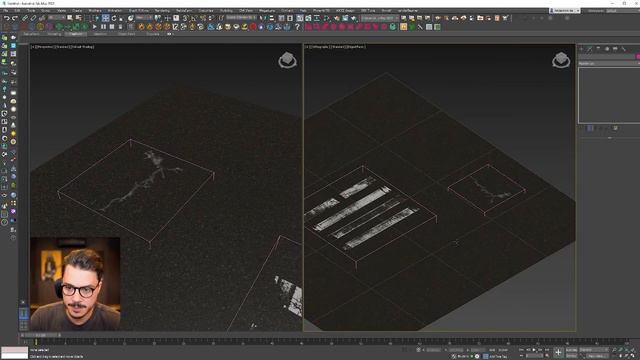
Task: Click the pink MAXScript mini listener box
Action: pos(14,350)
